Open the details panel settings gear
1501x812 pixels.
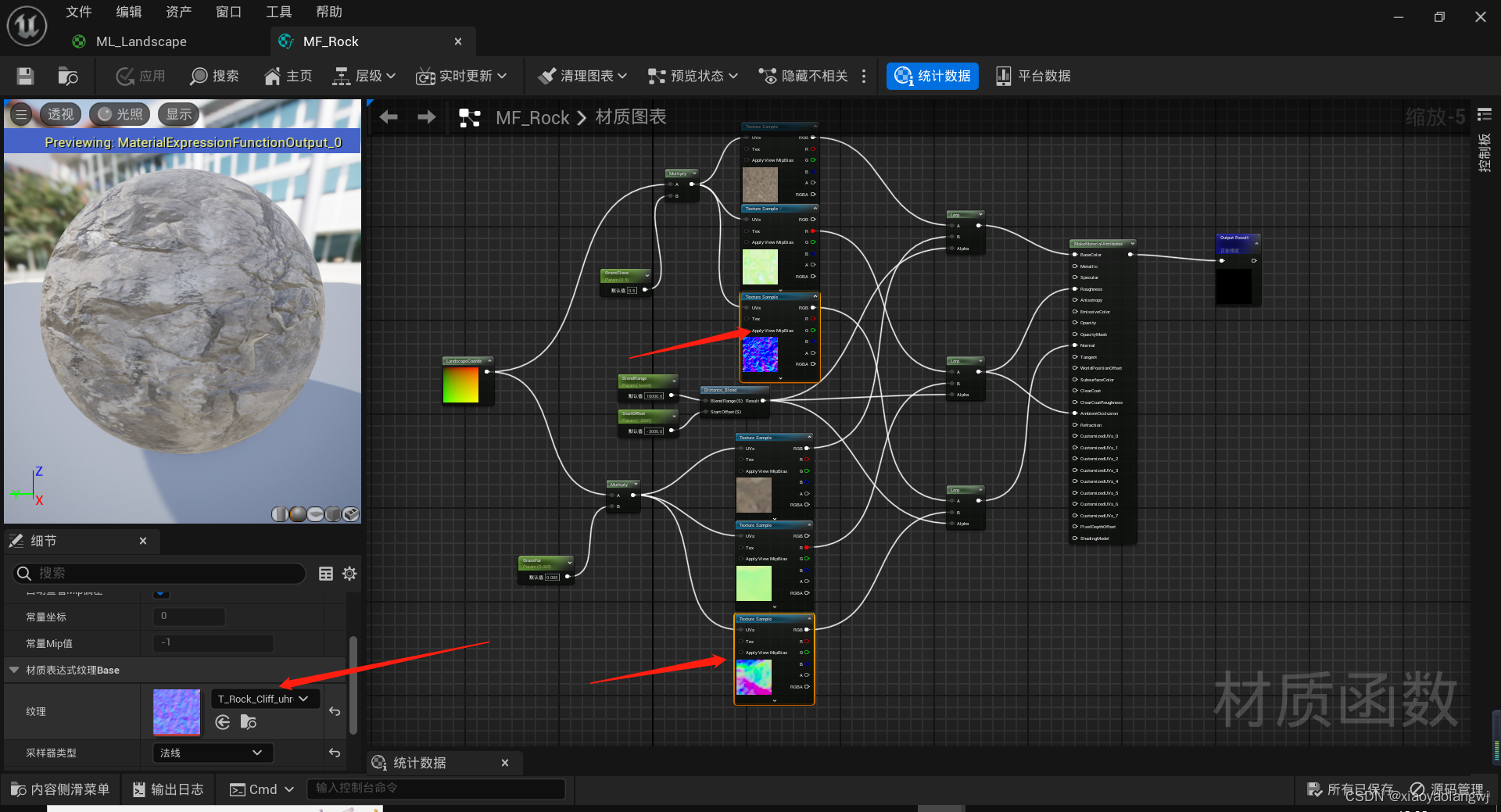pos(349,574)
